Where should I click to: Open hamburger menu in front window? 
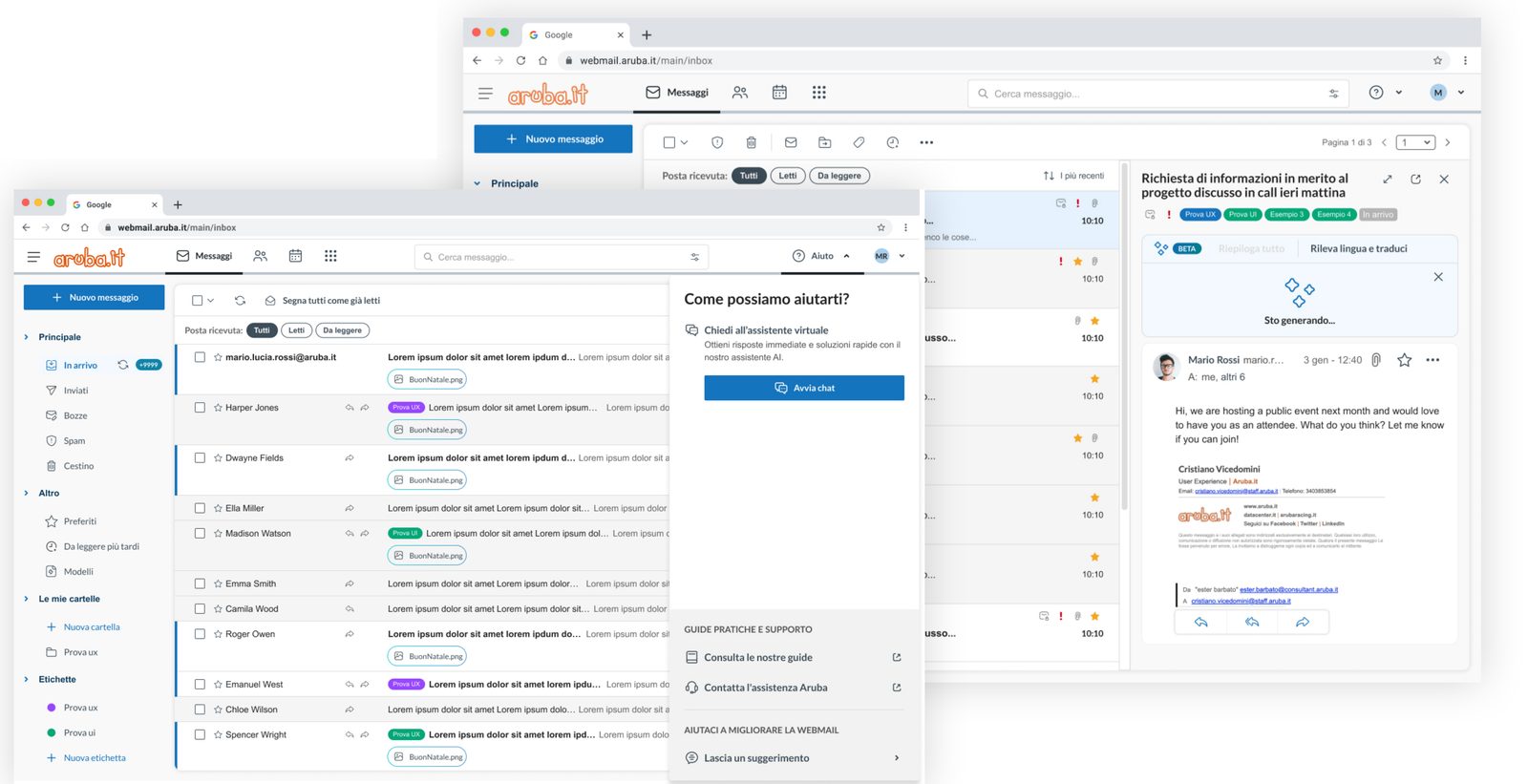[33, 257]
